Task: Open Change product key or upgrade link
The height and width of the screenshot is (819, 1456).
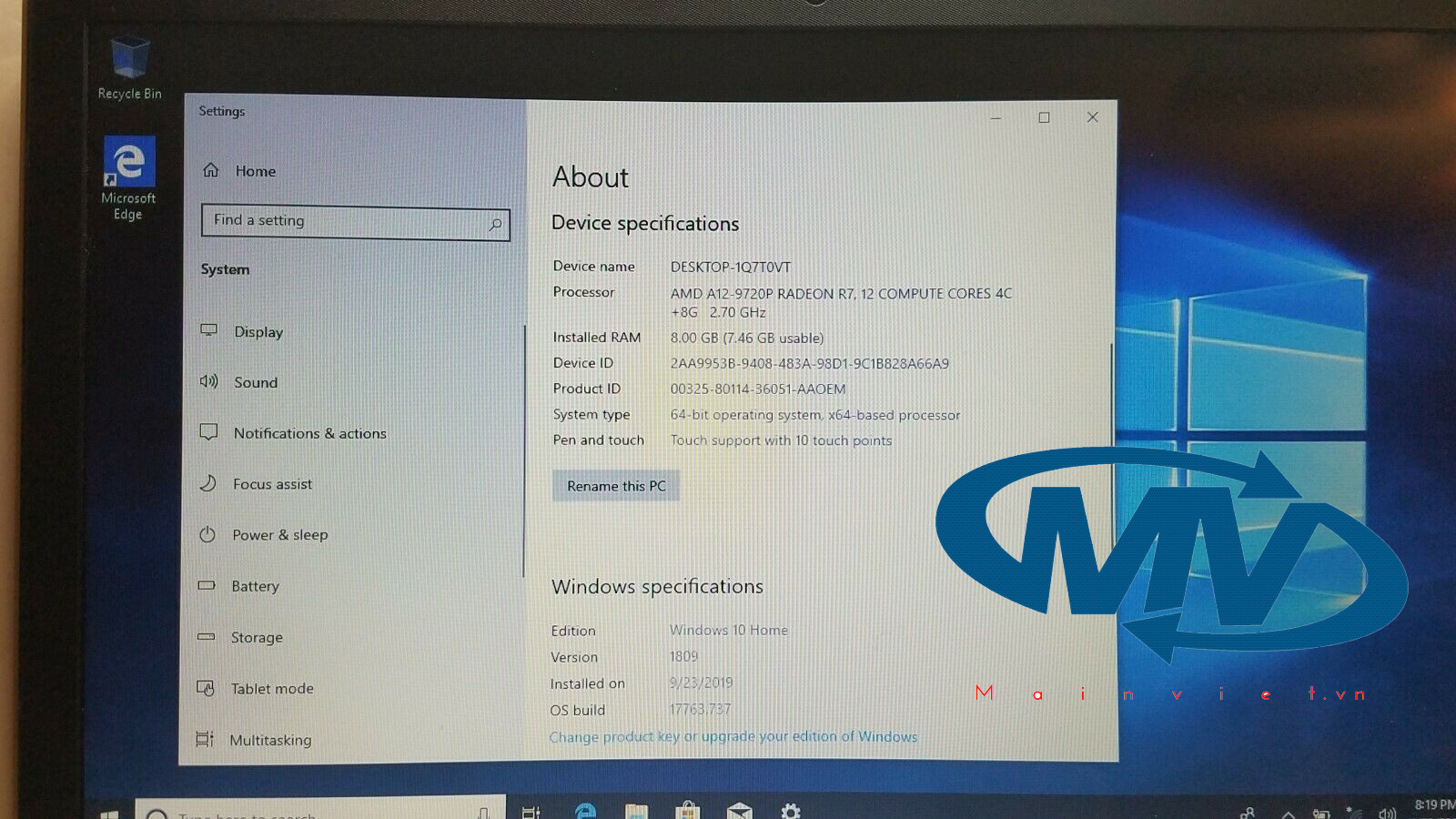Action: tap(733, 736)
